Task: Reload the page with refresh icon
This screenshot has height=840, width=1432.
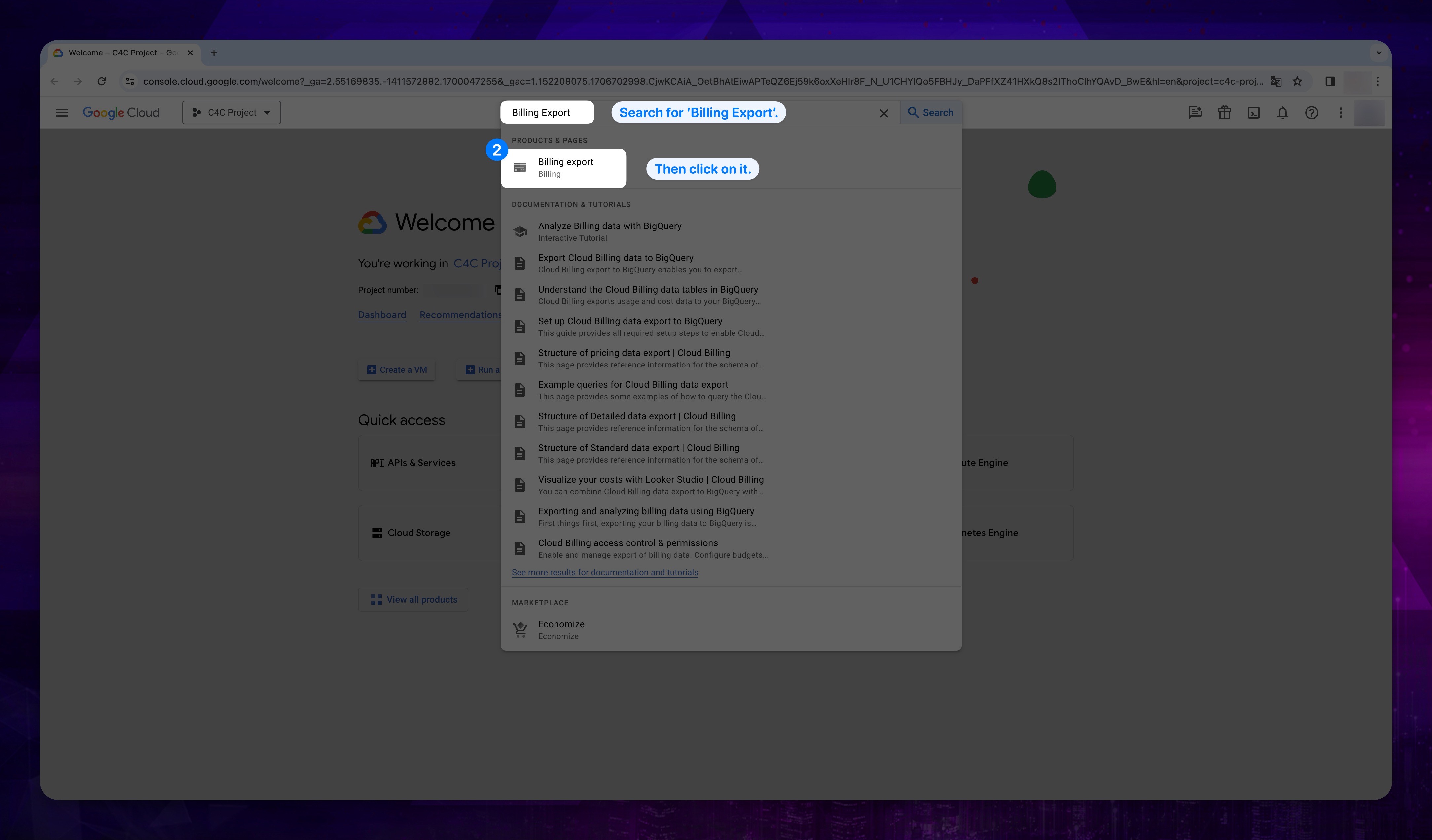Action: (x=102, y=81)
